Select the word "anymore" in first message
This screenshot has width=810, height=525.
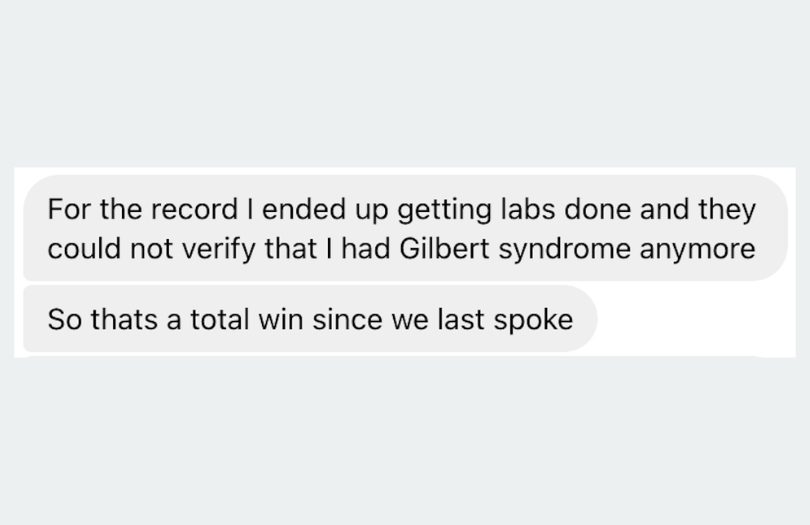click(696, 250)
